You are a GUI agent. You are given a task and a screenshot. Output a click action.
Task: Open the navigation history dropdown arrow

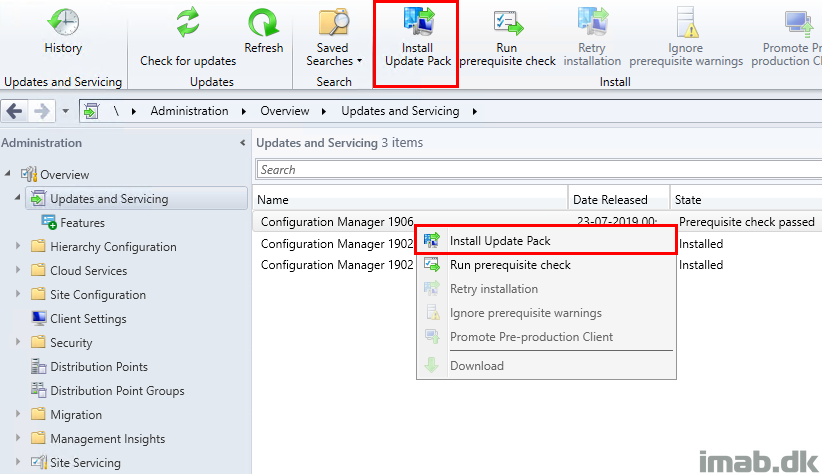pyautogui.click(x=66, y=111)
